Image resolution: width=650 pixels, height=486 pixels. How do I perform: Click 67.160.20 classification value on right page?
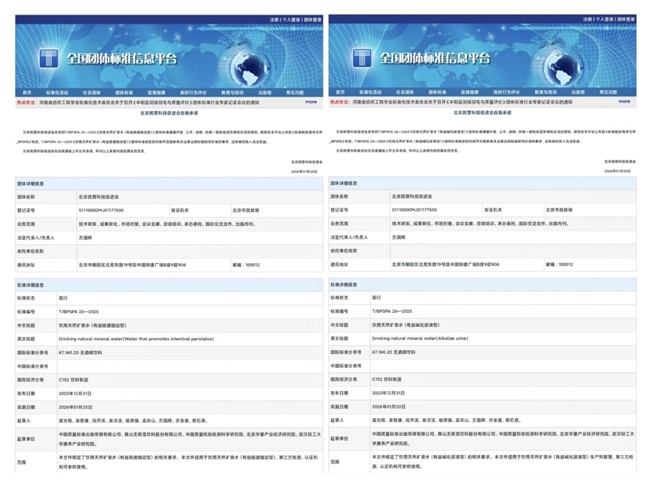coord(394,352)
